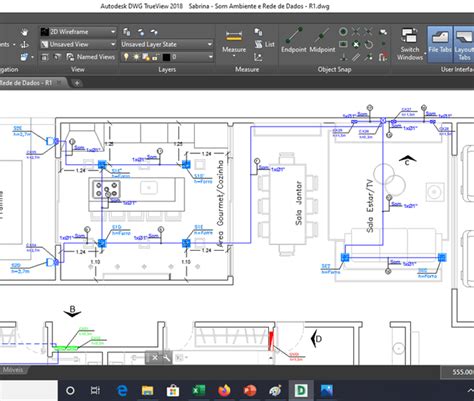Click the List properties button
474x401 pixels.
click(x=265, y=44)
